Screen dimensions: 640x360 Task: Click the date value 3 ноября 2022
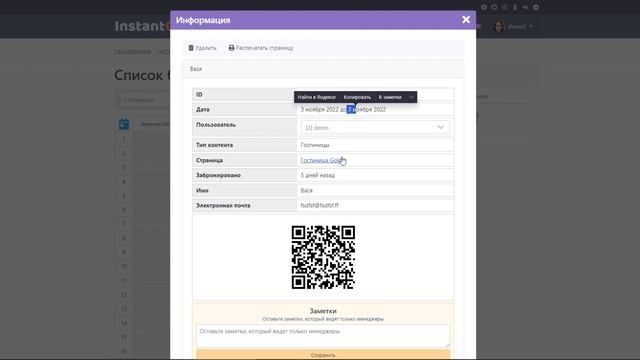(320, 109)
